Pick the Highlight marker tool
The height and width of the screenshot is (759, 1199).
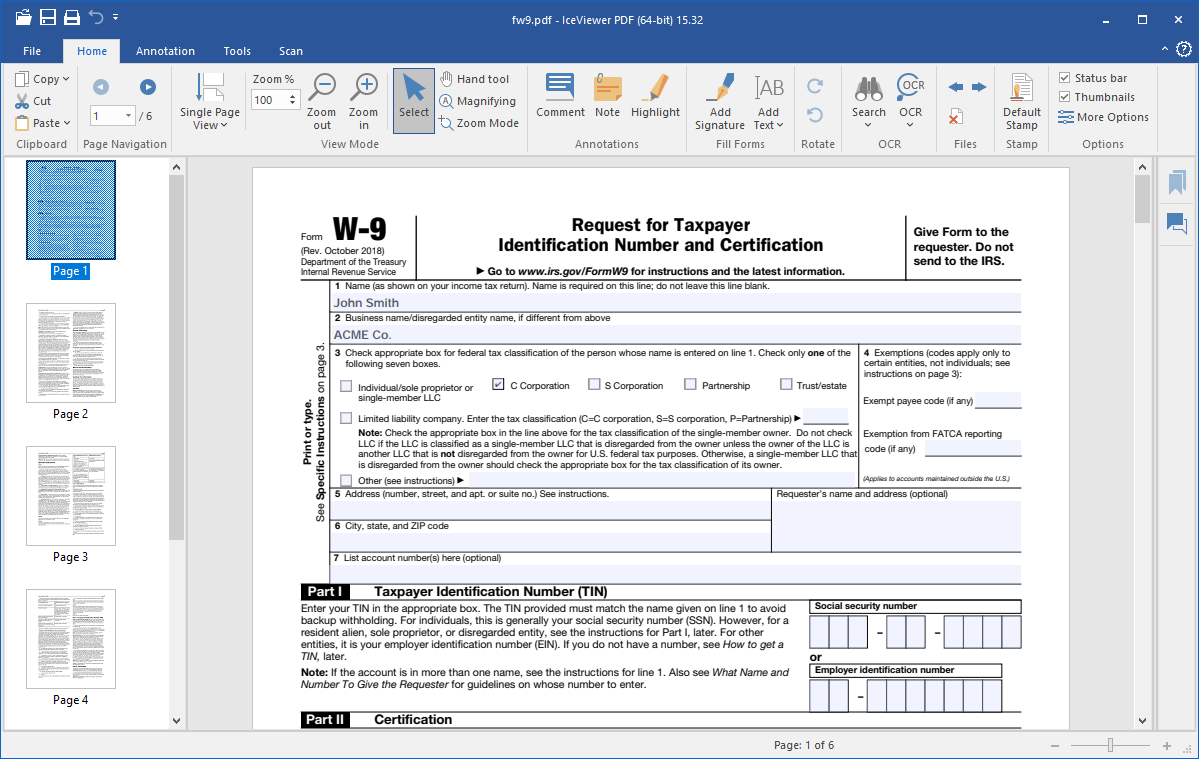point(655,96)
